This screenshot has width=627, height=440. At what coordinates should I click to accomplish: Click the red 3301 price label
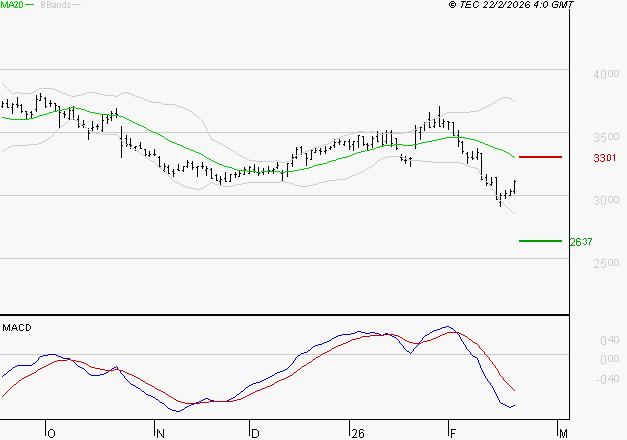pyautogui.click(x=604, y=158)
